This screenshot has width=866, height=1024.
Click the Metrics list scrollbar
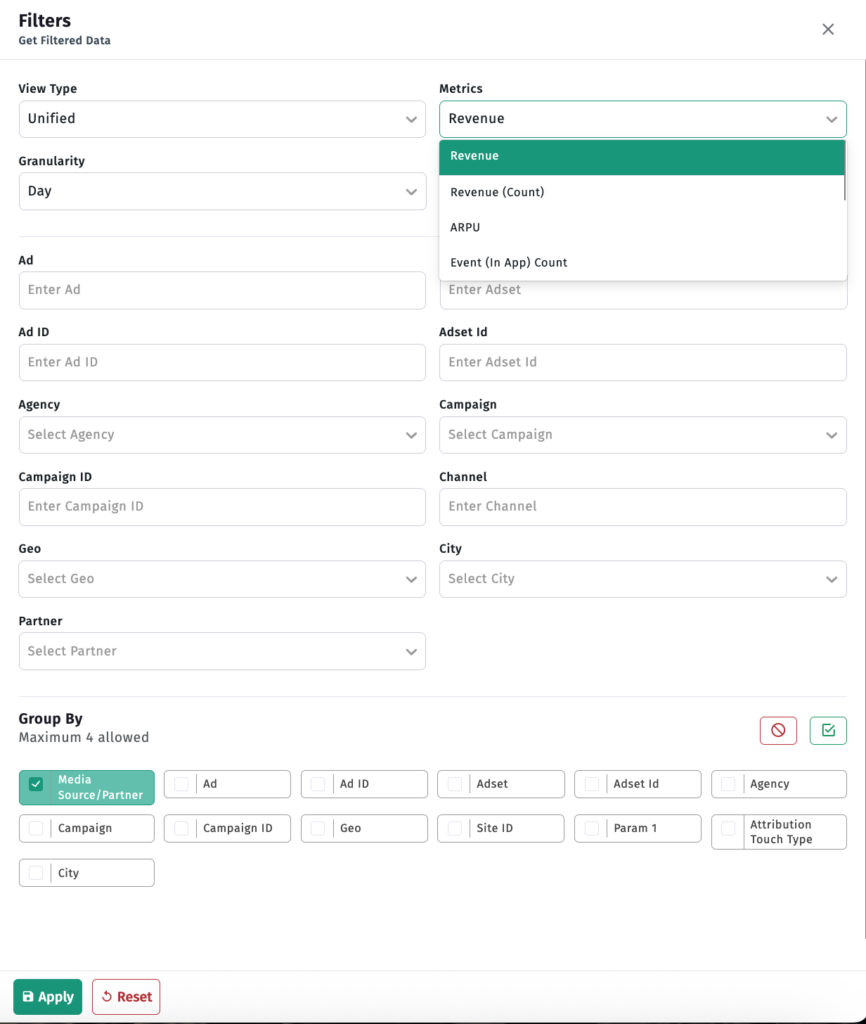click(x=845, y=171)
